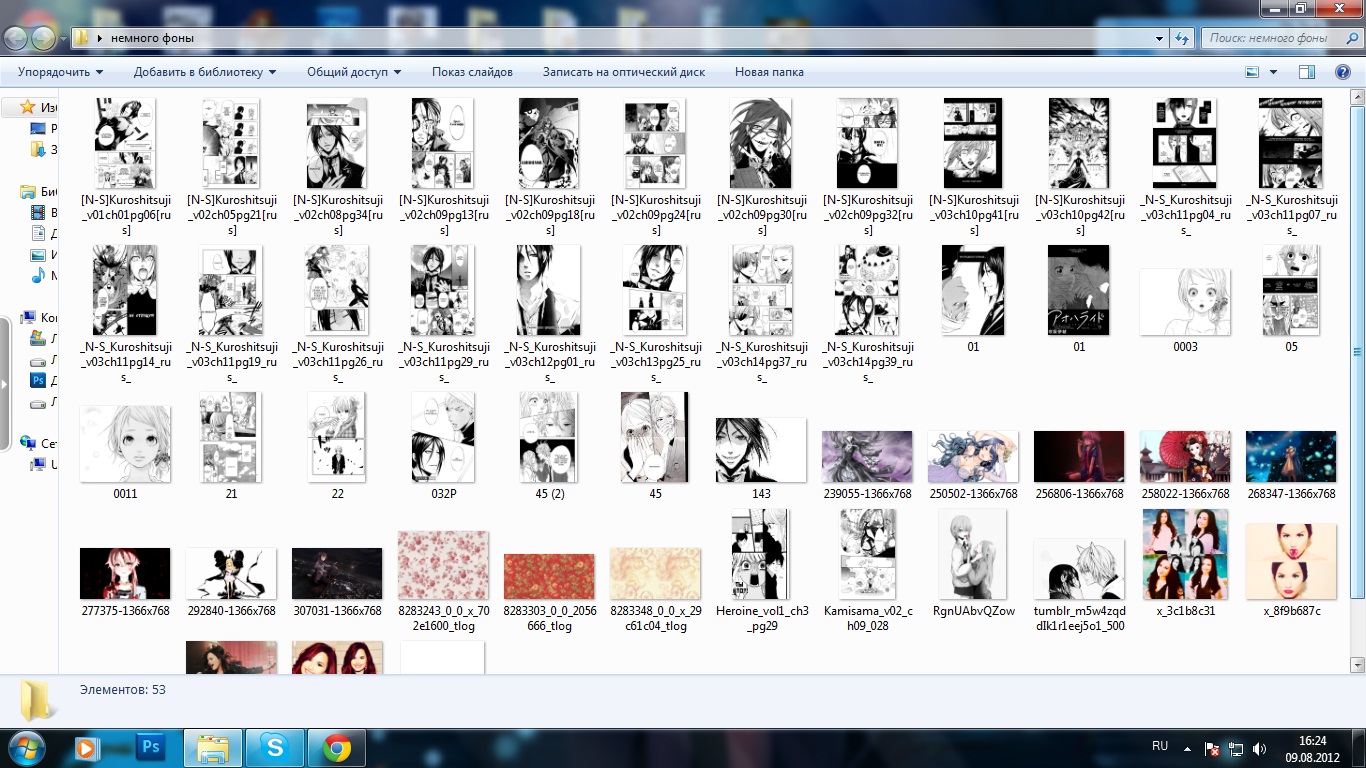This screenshot has width=1366, height=768.
Task: Select the thumbnail of 239055-1366x768
Action: point(867,457)
